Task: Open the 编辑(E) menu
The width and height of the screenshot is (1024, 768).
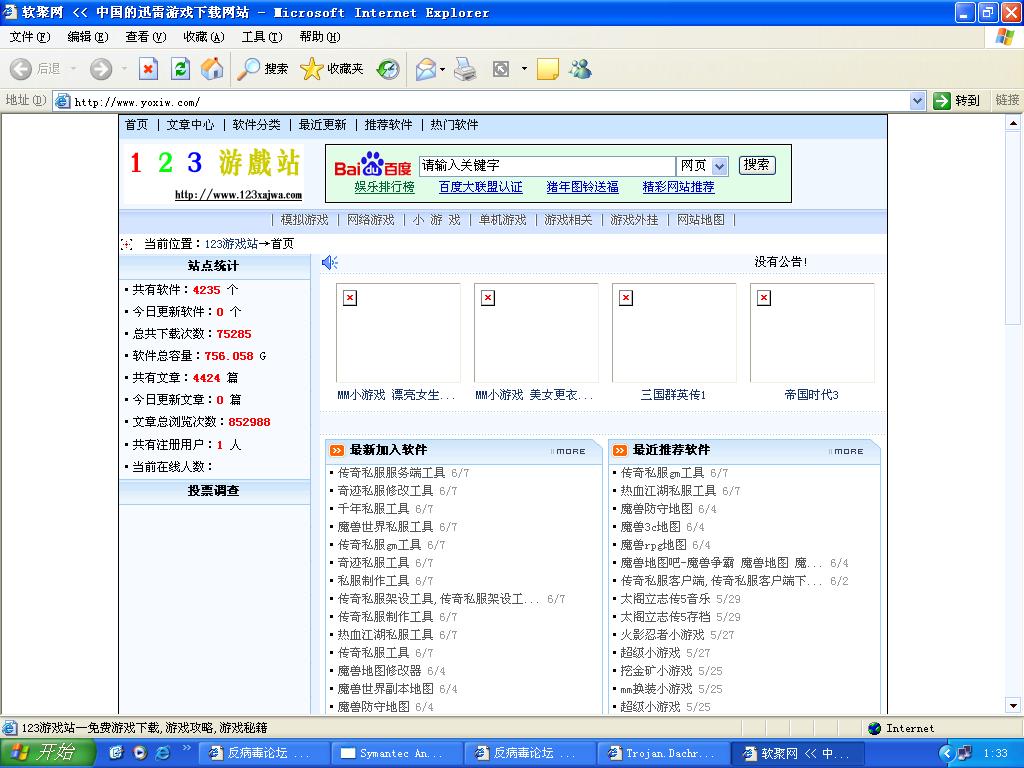Action: click(88, 37)
